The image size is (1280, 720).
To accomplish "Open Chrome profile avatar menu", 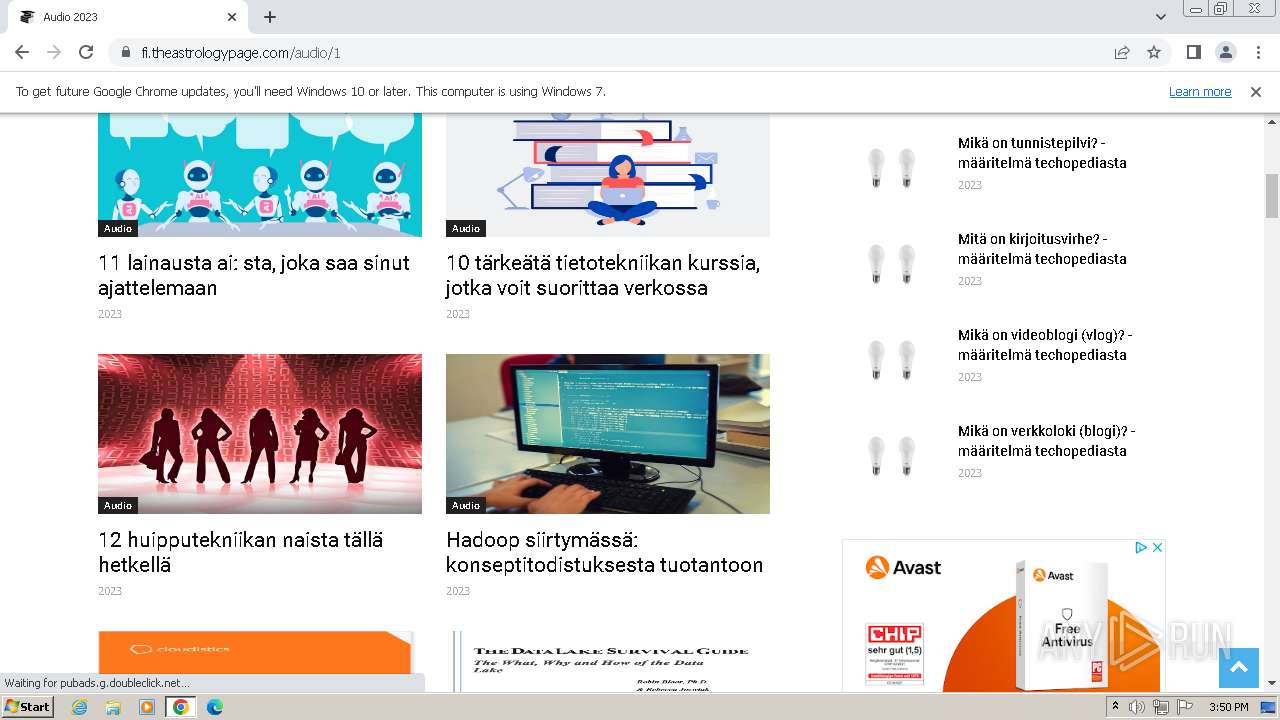I will tap(1225, 52).
